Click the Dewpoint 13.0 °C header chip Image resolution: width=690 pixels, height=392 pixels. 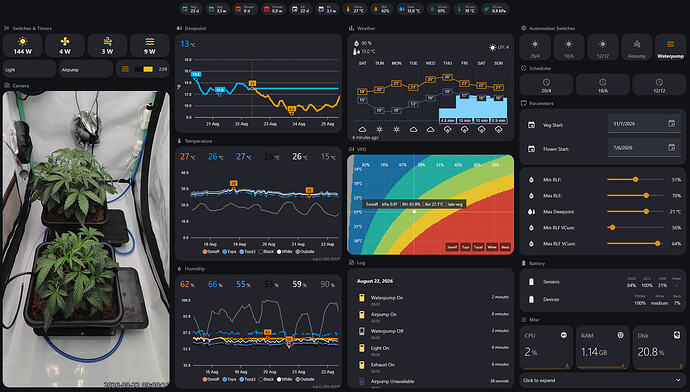(410, 9)
